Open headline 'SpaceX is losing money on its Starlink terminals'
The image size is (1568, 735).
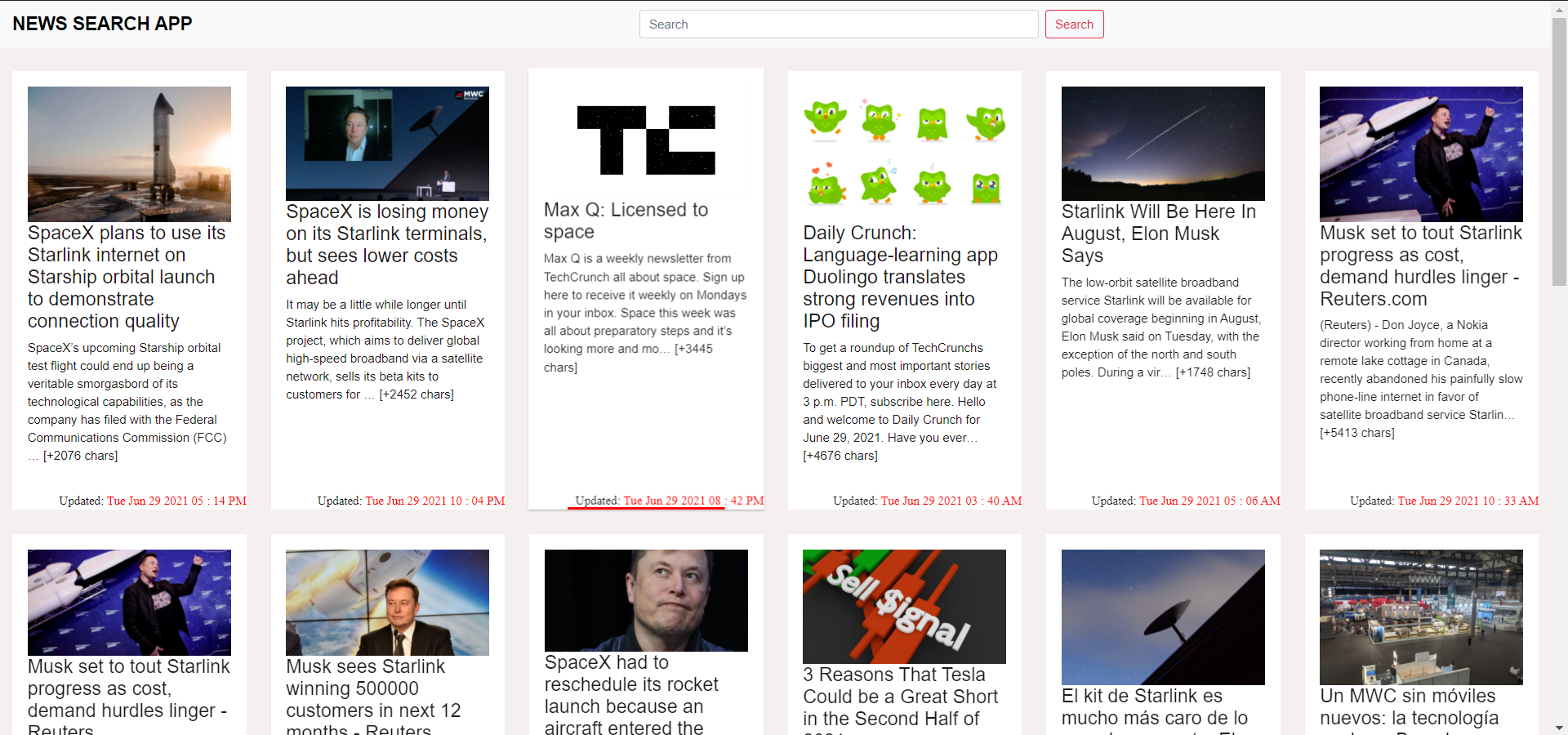click(387, 244)
